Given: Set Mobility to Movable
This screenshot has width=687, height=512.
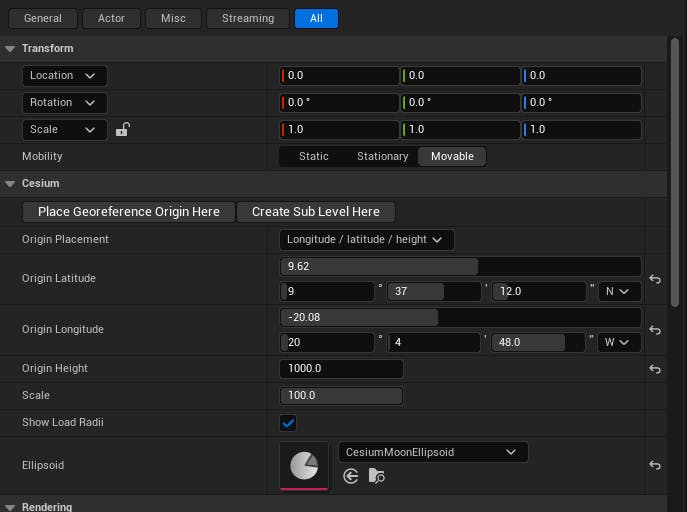Looking at the screenshot, I should (452, 156).
